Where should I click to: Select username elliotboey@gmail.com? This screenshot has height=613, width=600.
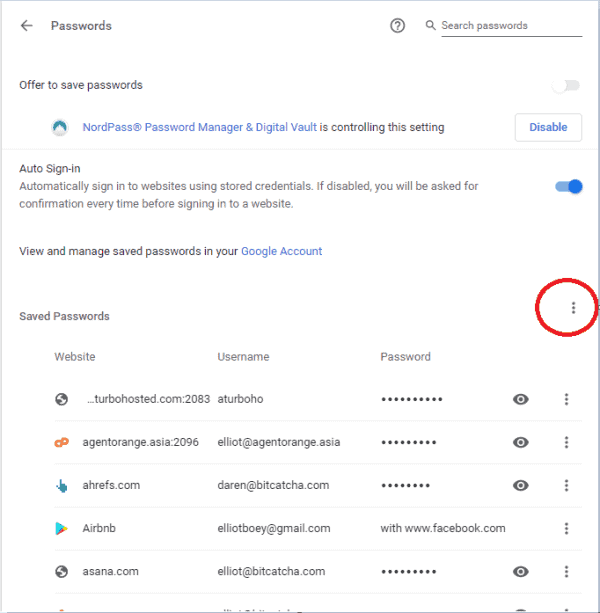[x=274, y=529]
